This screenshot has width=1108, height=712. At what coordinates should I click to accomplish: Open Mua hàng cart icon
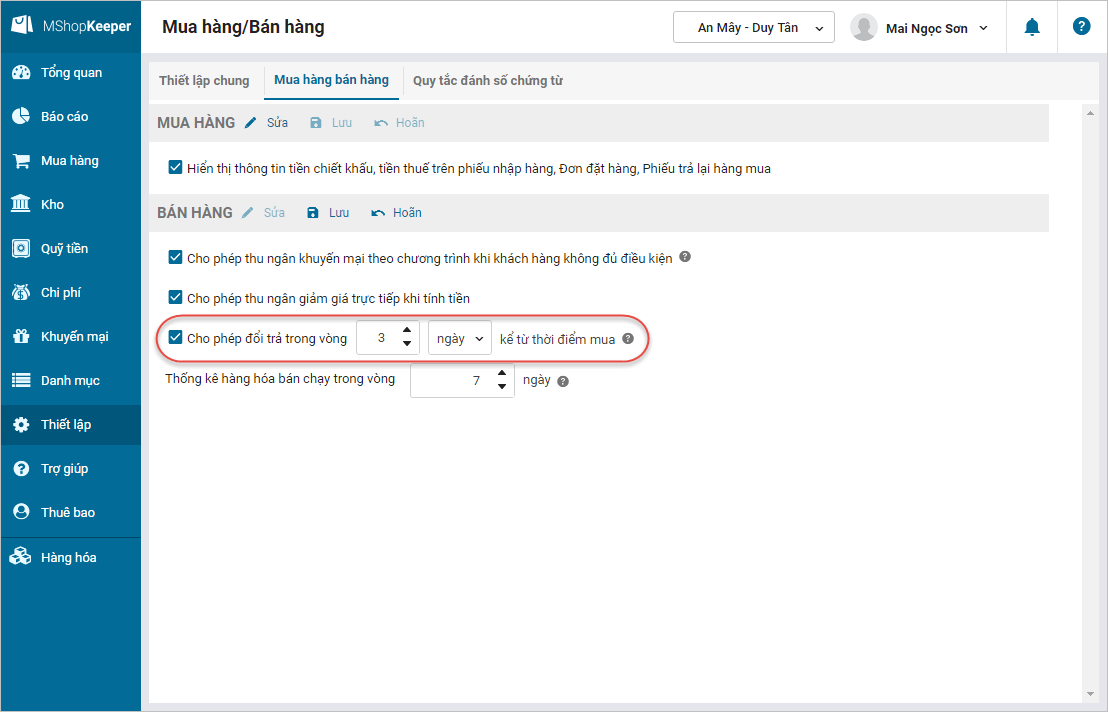click(x=21, y=160)
